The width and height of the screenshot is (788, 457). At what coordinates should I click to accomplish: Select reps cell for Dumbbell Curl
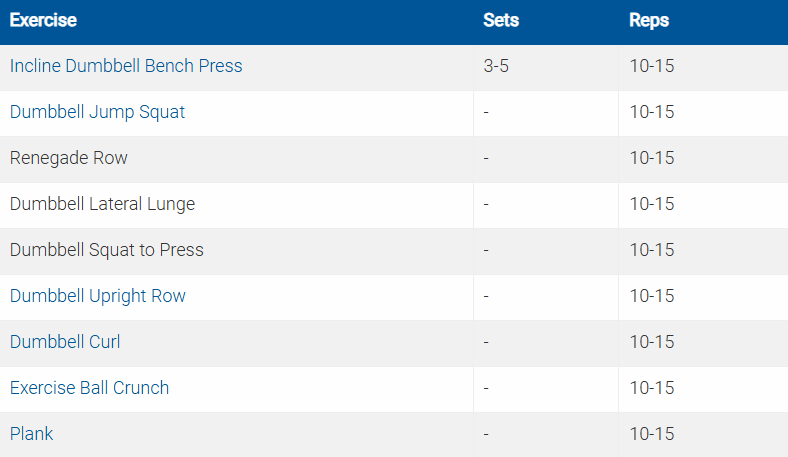[x=652, y=342]
